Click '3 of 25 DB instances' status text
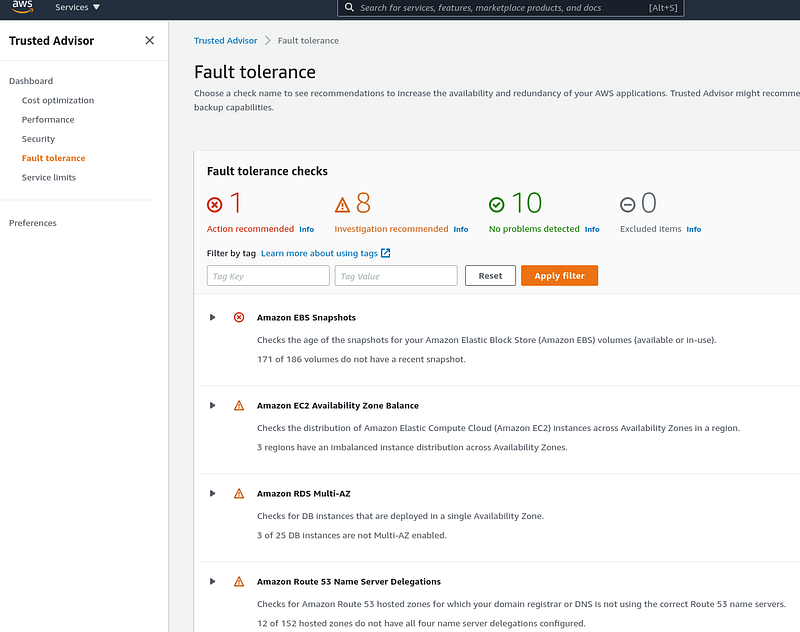This screenshot has width=800, height=632. (x=352, y=535)
